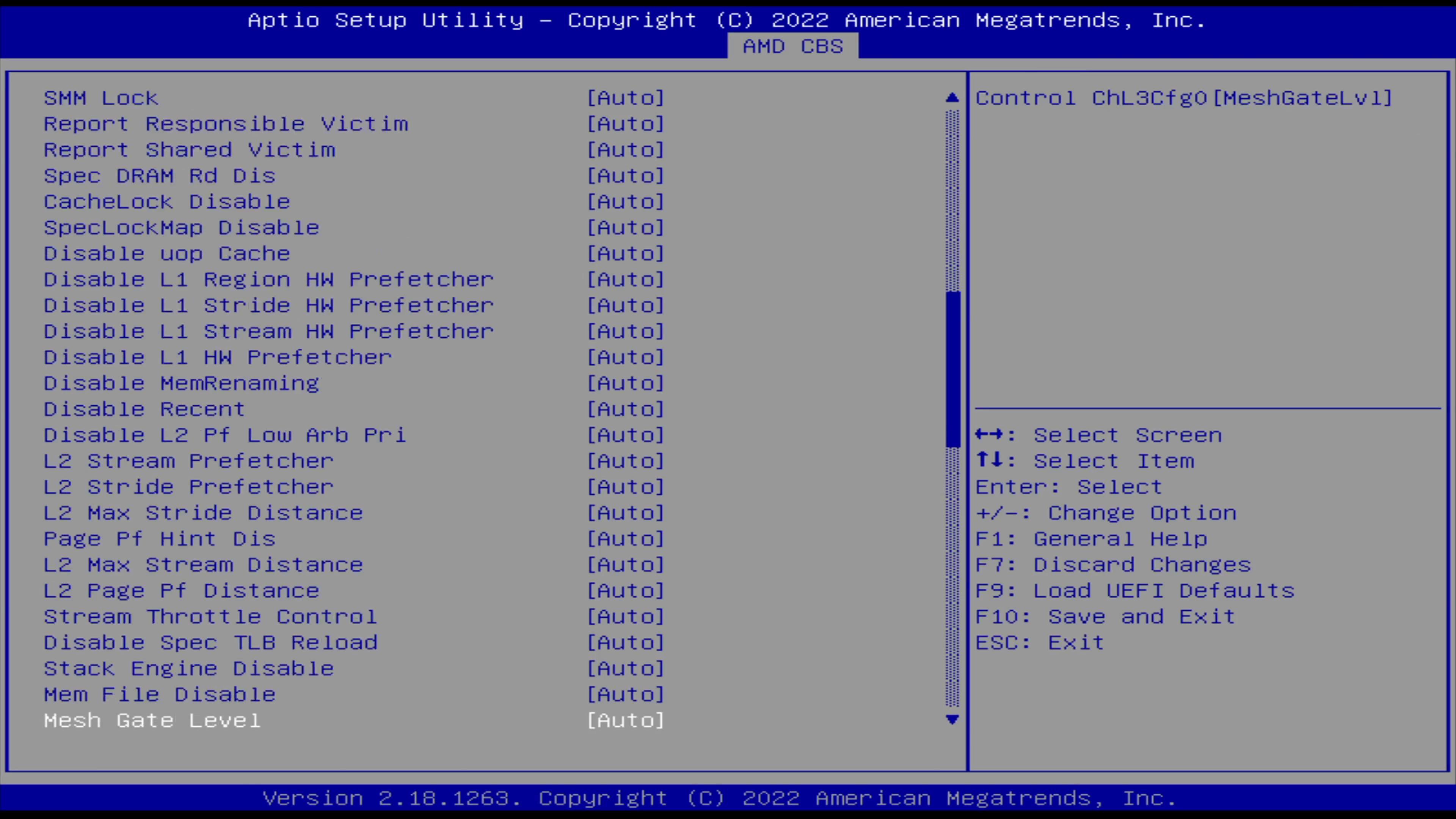The height and width of the screenshot is (819, 1456).
Task: Select the "Disable Recent" label
Action: tap(145, 409)
